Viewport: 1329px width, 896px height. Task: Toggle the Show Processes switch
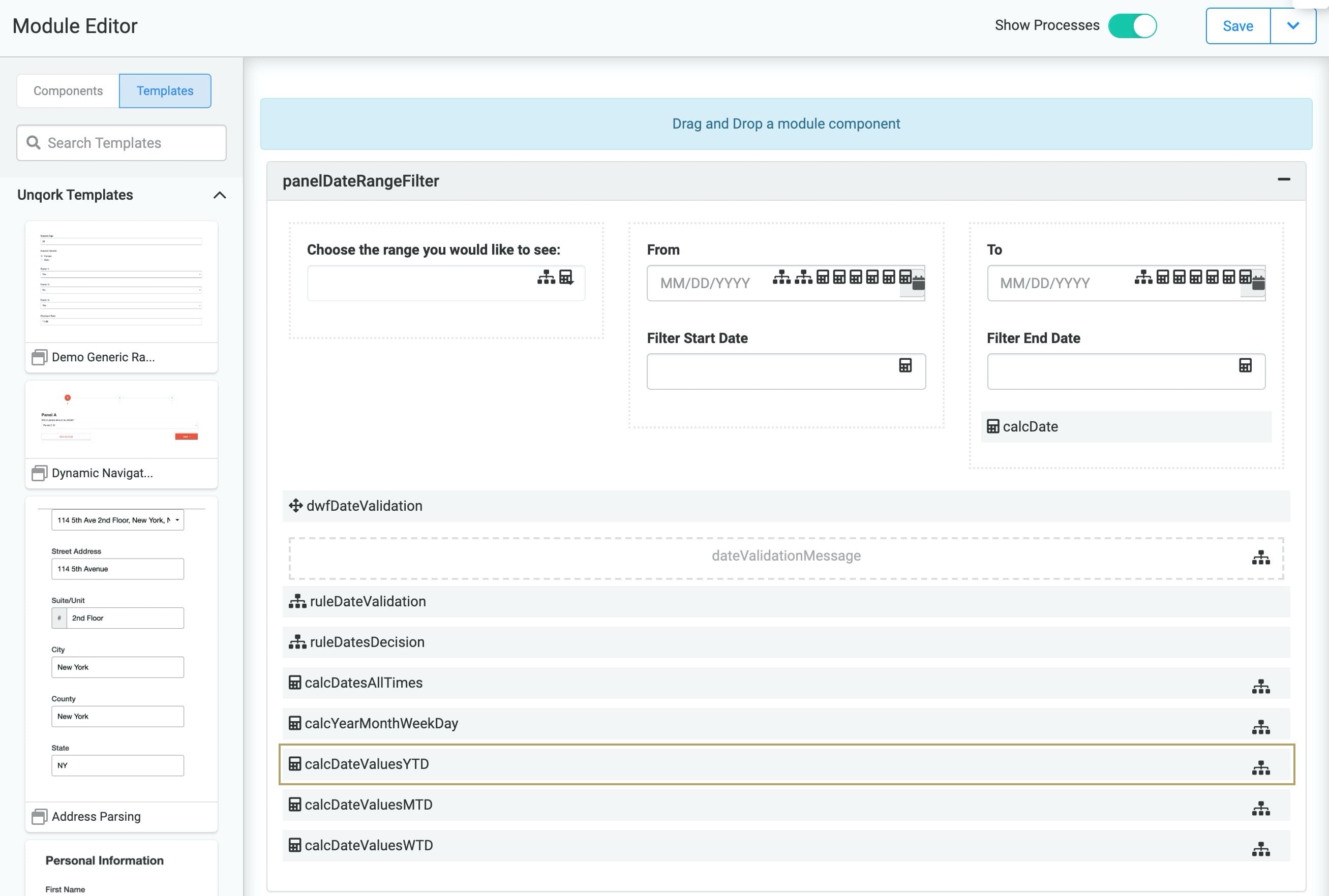[1132, 26]
